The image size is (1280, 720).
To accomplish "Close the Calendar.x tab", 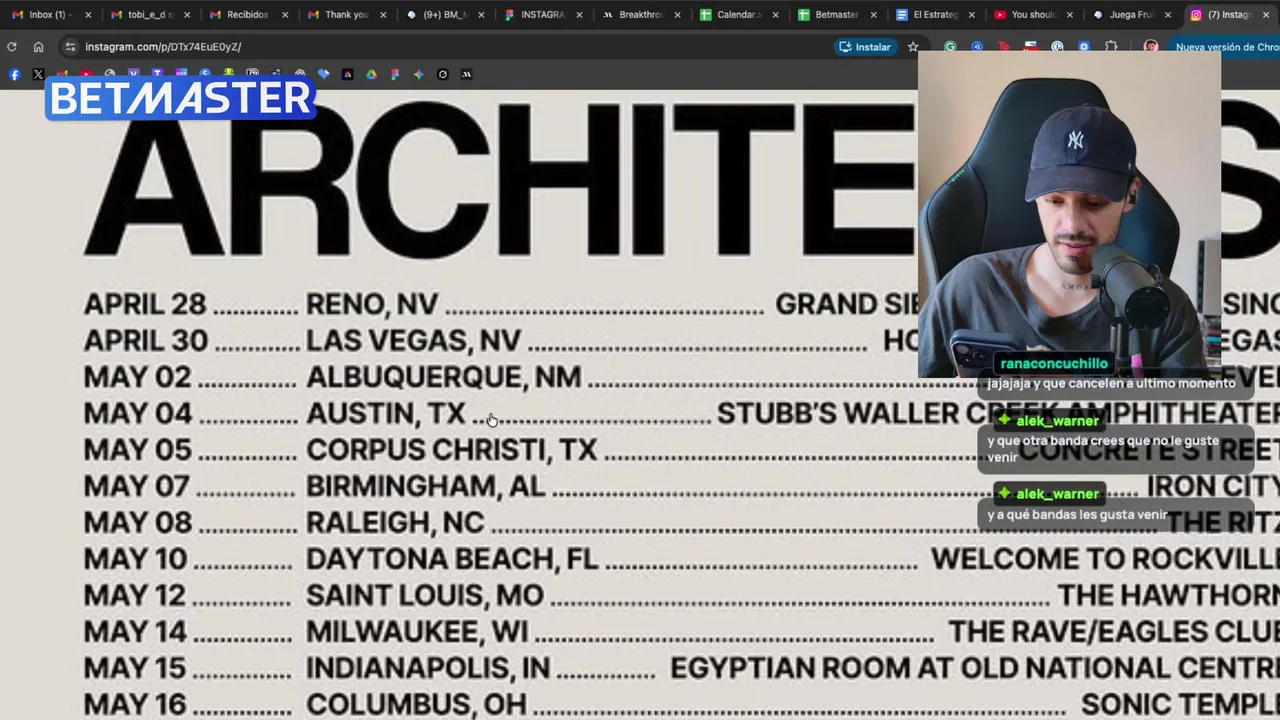I will (x=776, y=15).
